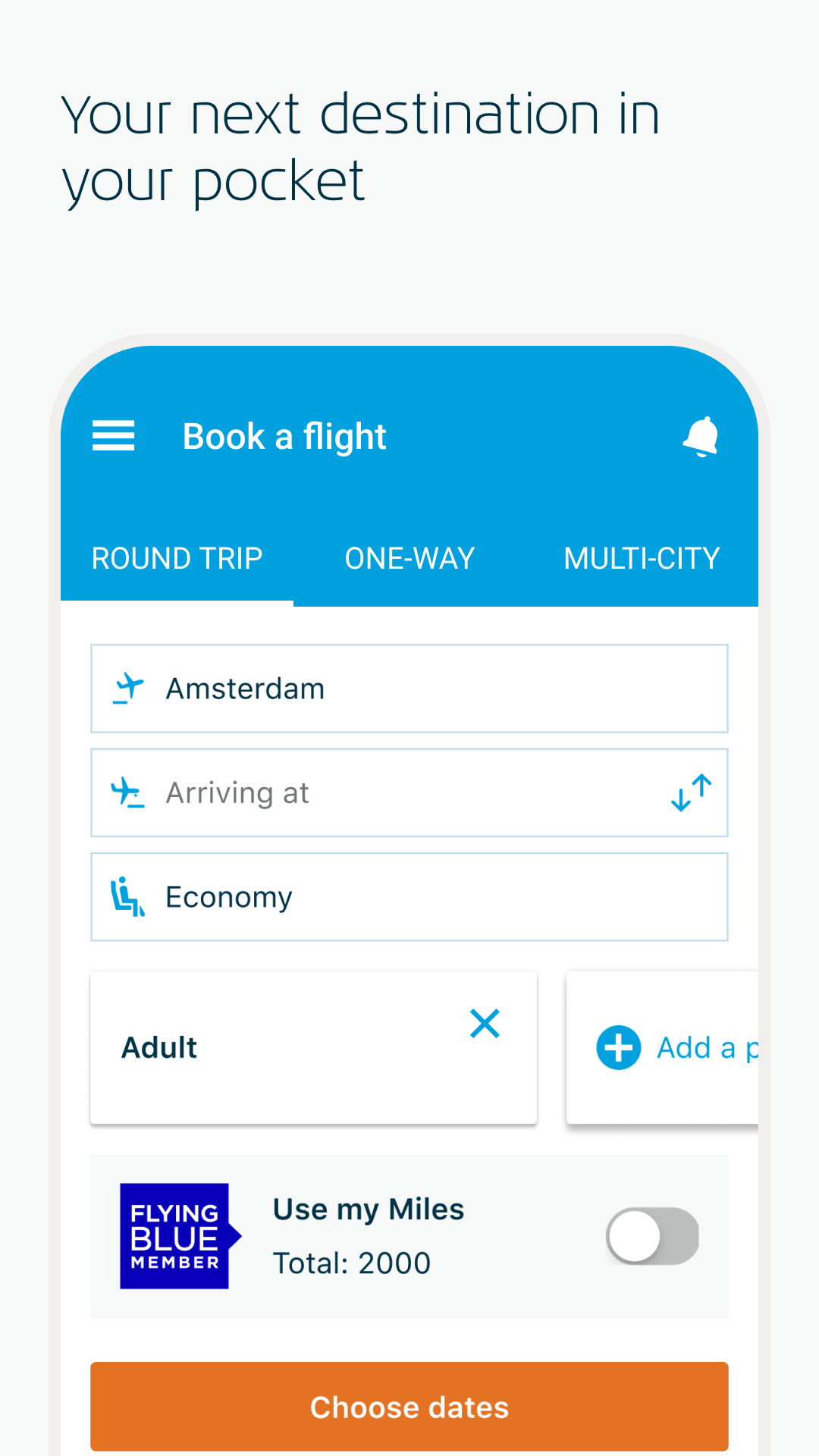819x1456 pixels.
Task: Enable the Use my Miles switch
Action: point(652,1236)
